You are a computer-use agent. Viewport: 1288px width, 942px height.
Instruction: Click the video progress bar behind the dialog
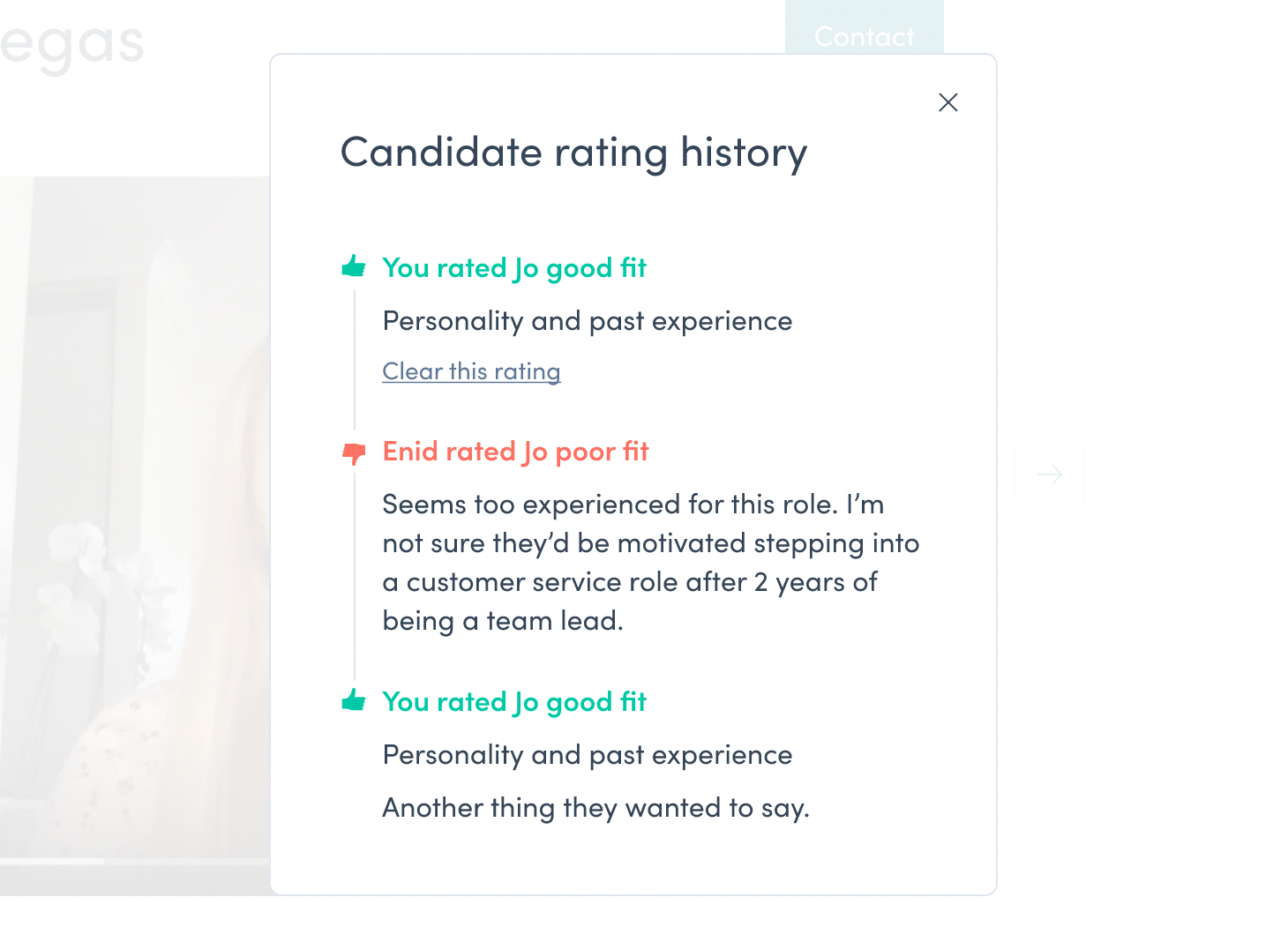click(x=132, y=861)
